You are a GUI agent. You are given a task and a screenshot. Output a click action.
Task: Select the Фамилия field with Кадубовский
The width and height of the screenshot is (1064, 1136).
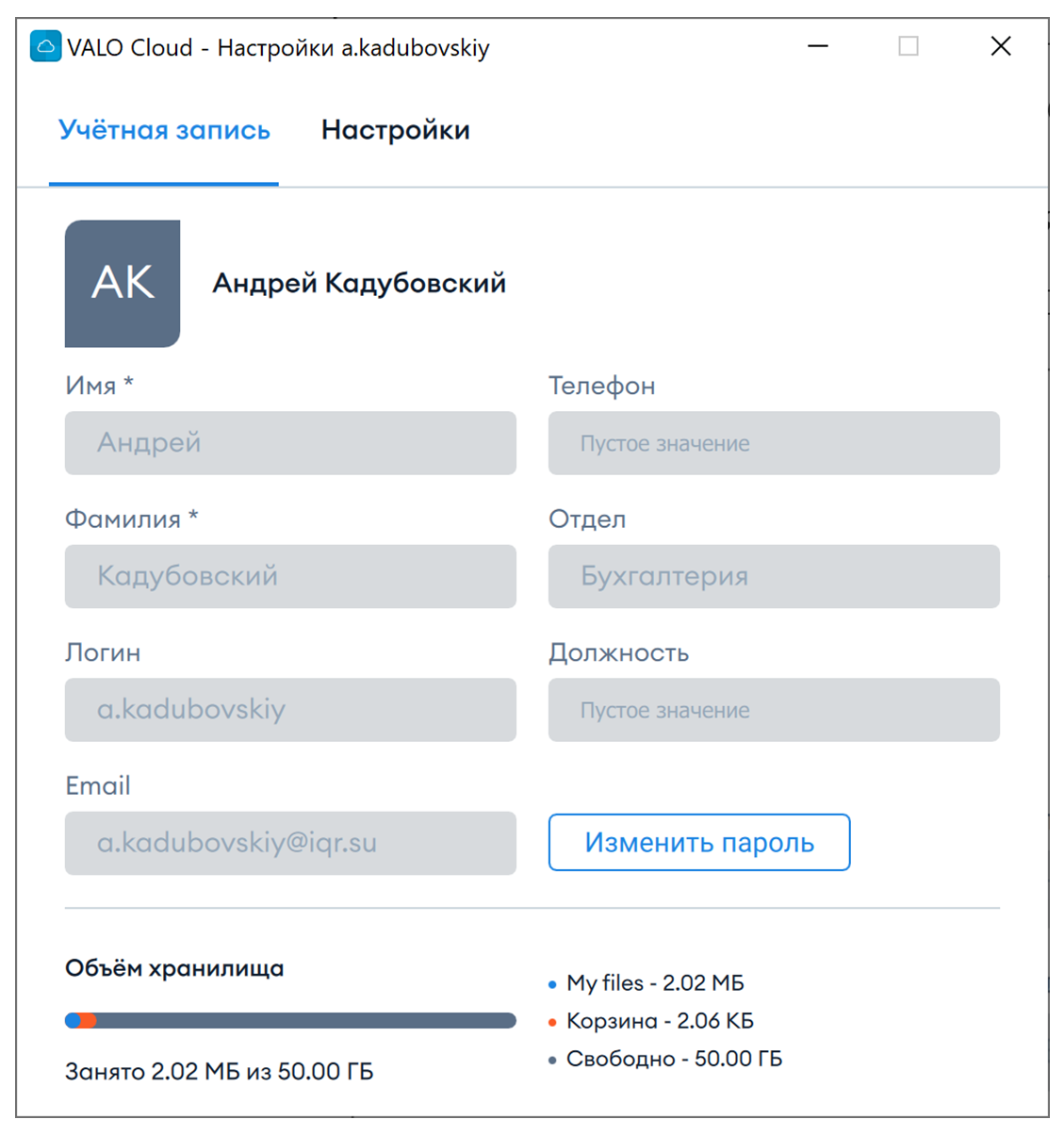coord(290,576)
